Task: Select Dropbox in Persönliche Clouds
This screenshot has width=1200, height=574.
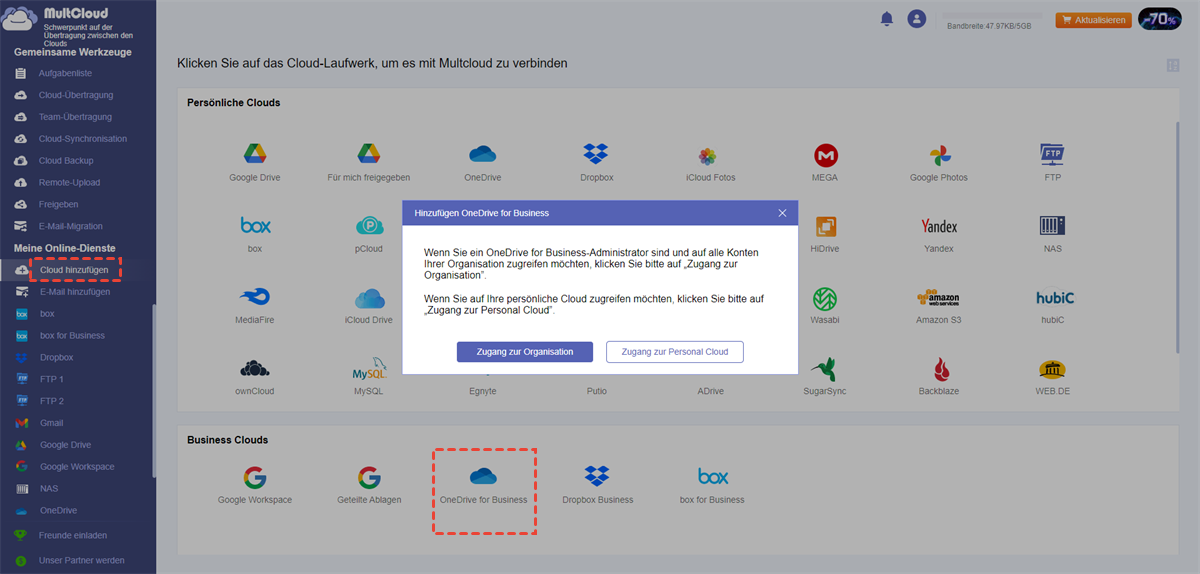Action: point(596,162)
